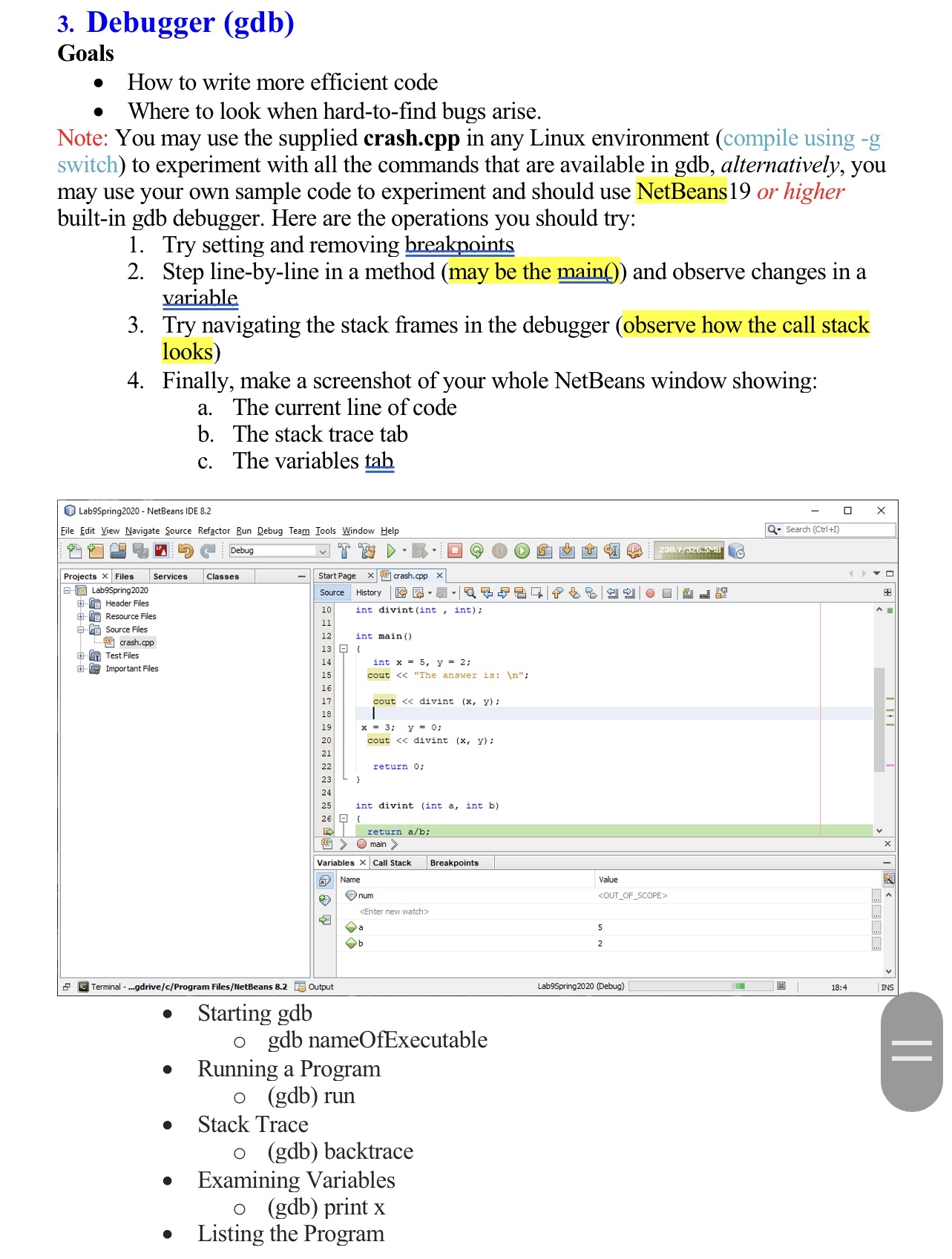This screenshot has width=952, height=1259.
Task: Open the File menu
Action: [68, 531]
